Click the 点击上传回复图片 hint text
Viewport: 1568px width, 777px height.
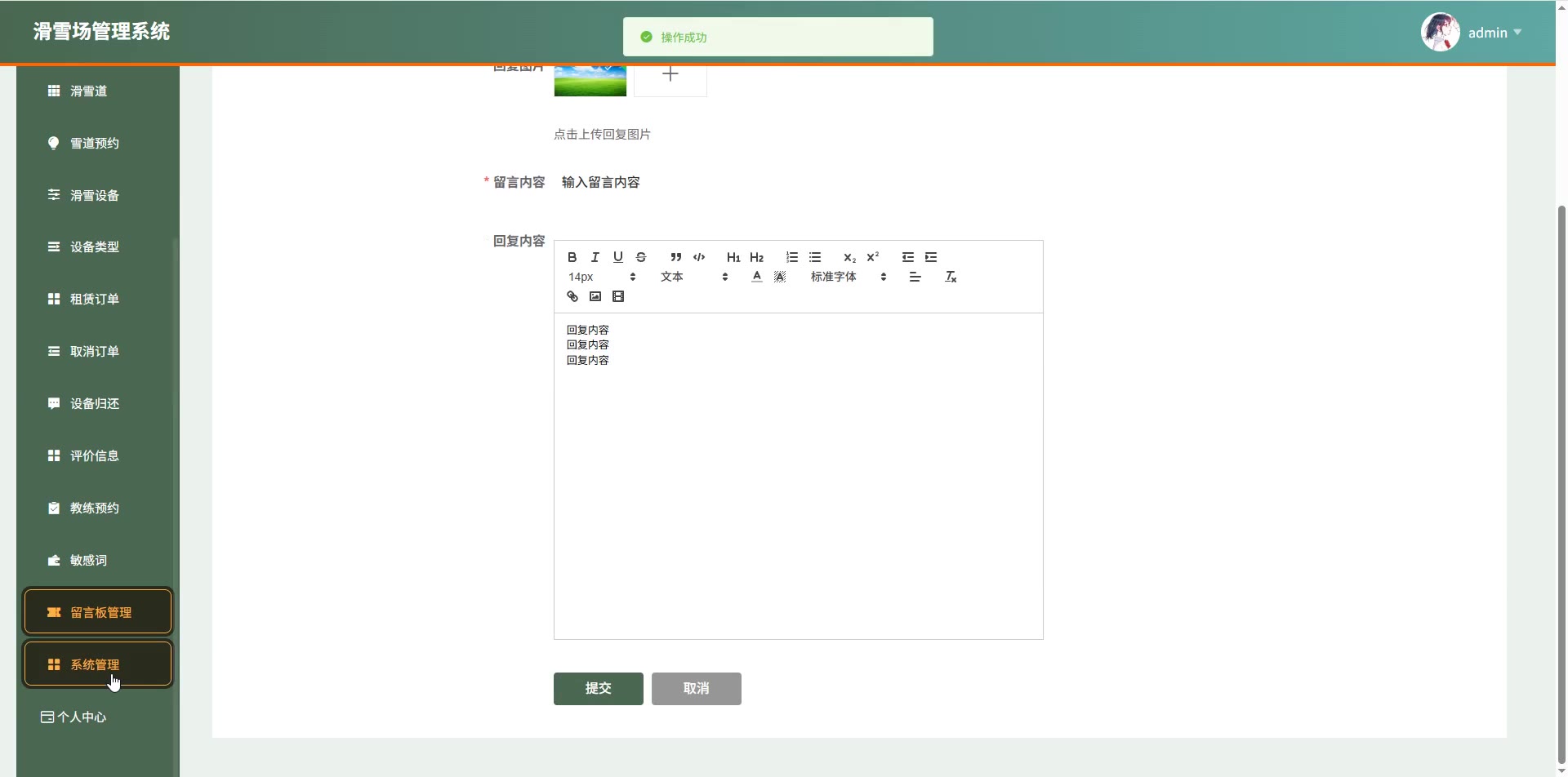tap(602, 134)
